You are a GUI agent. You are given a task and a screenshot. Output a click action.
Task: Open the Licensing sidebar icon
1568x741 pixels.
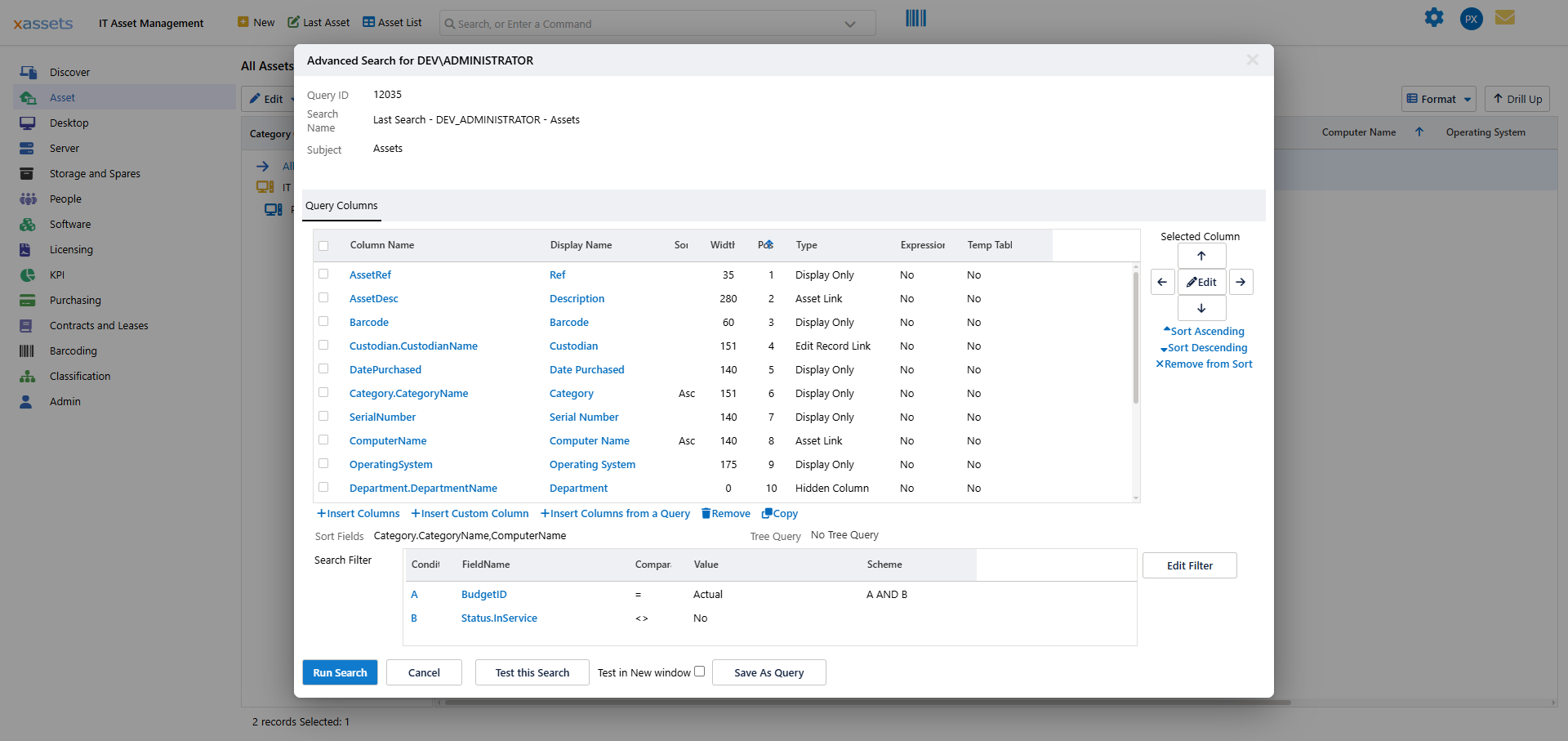tap(25, 249)
